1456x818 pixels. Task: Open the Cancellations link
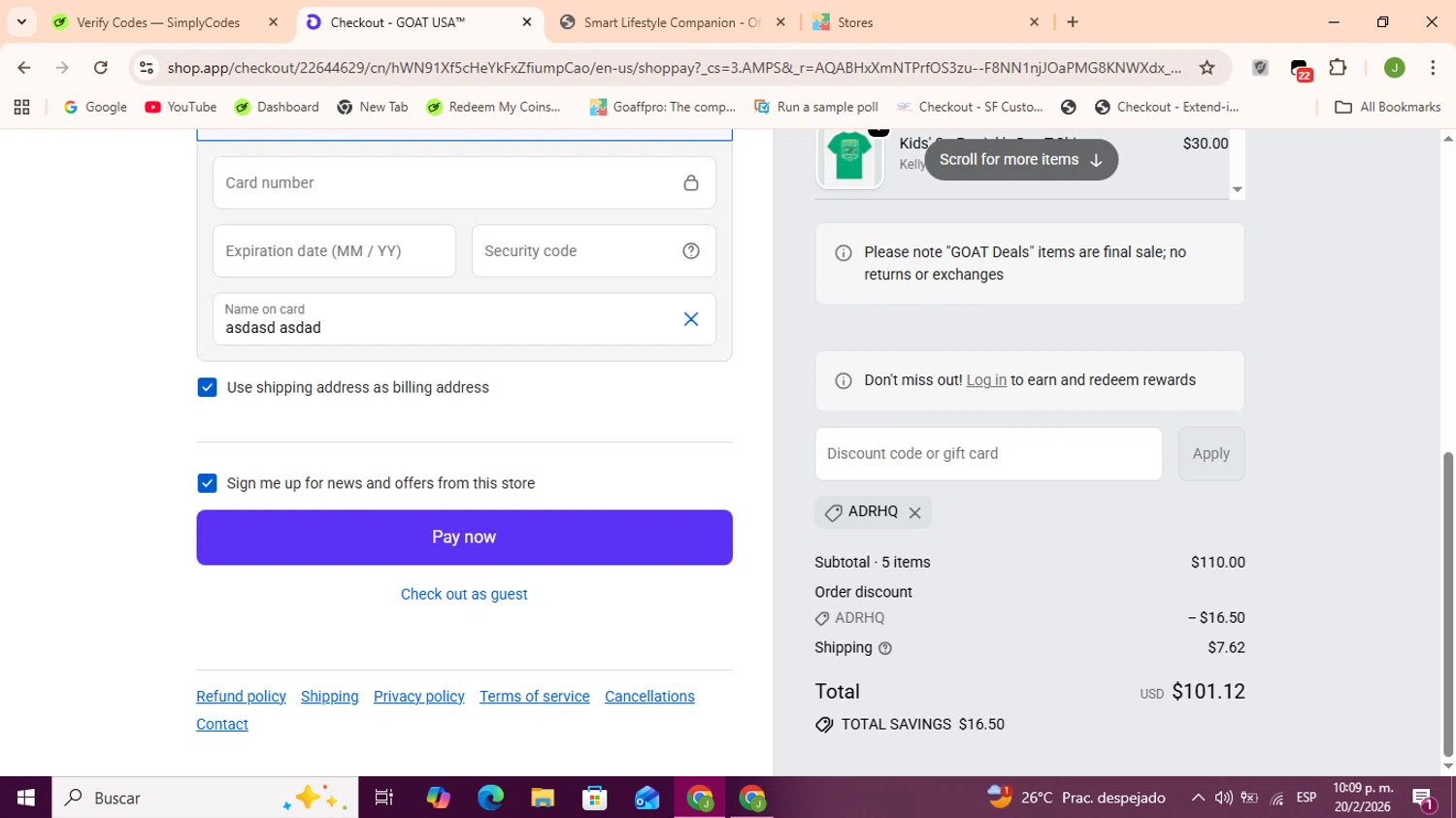649,697
